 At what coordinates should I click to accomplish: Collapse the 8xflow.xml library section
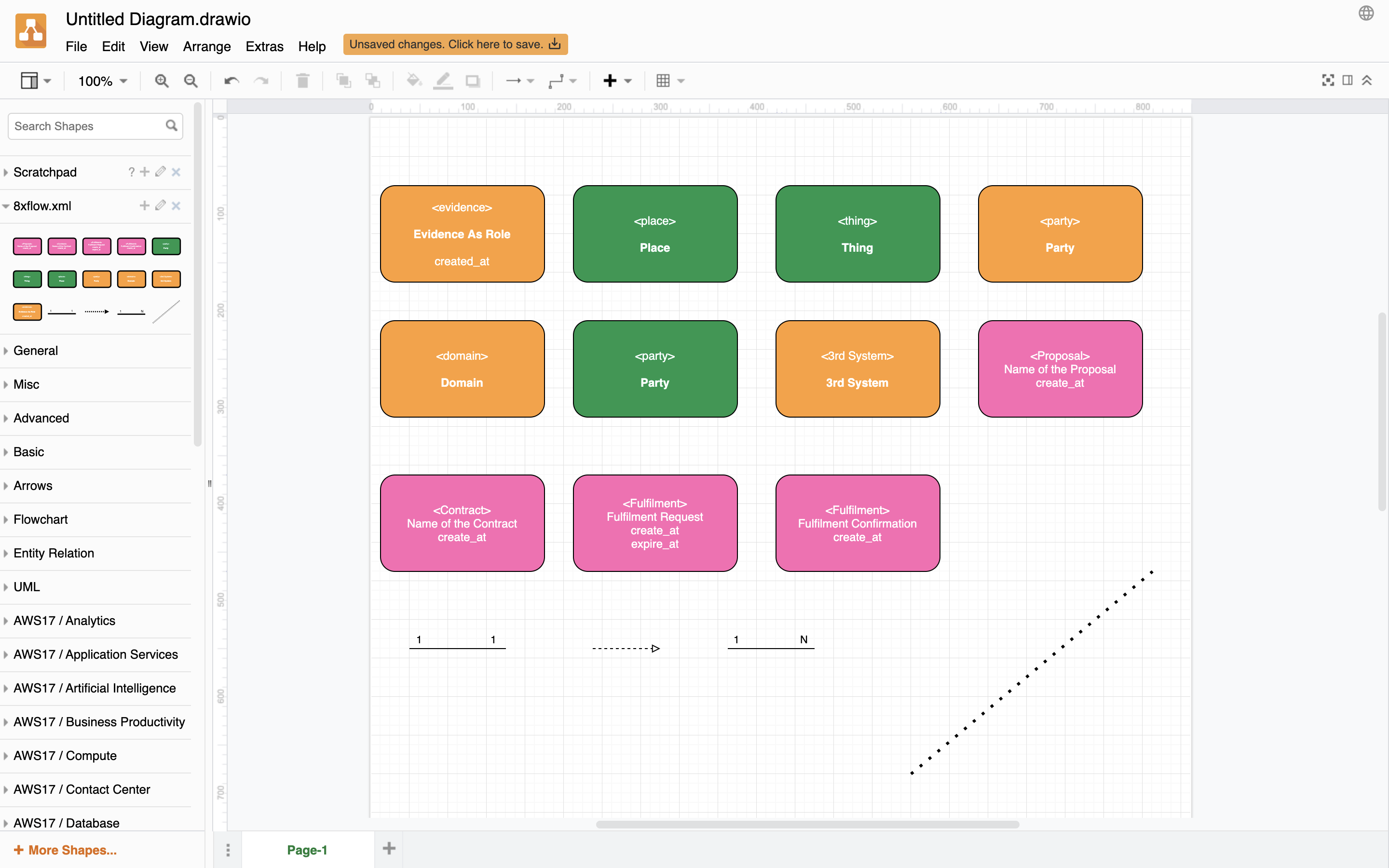(x=41, y=206)
